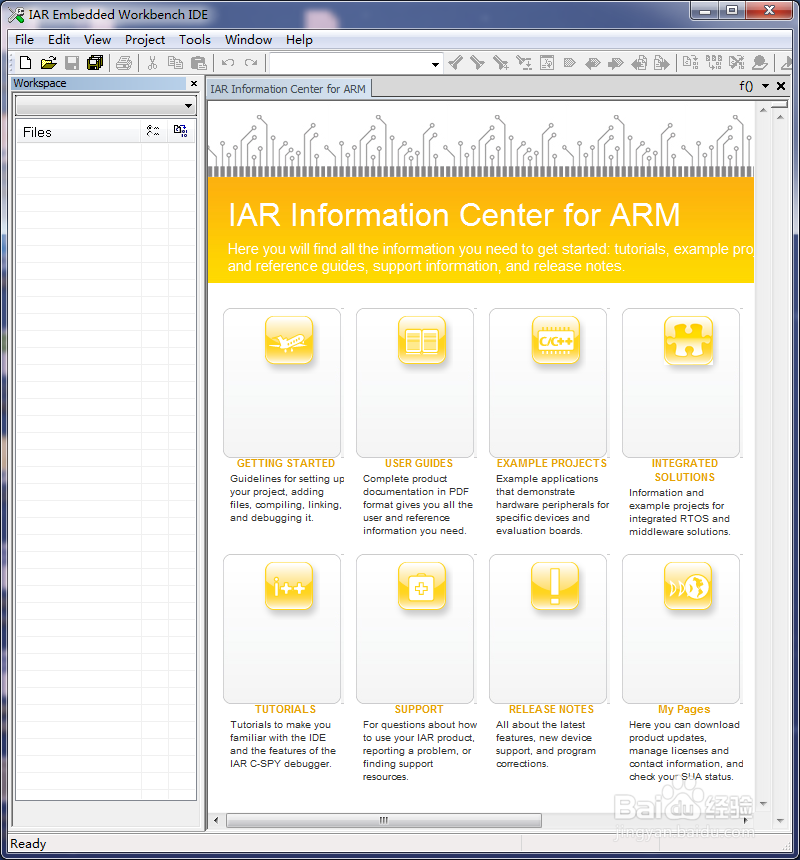Click the Find Previous toolbar icon
800x860 pixels.
coord(455,63)
